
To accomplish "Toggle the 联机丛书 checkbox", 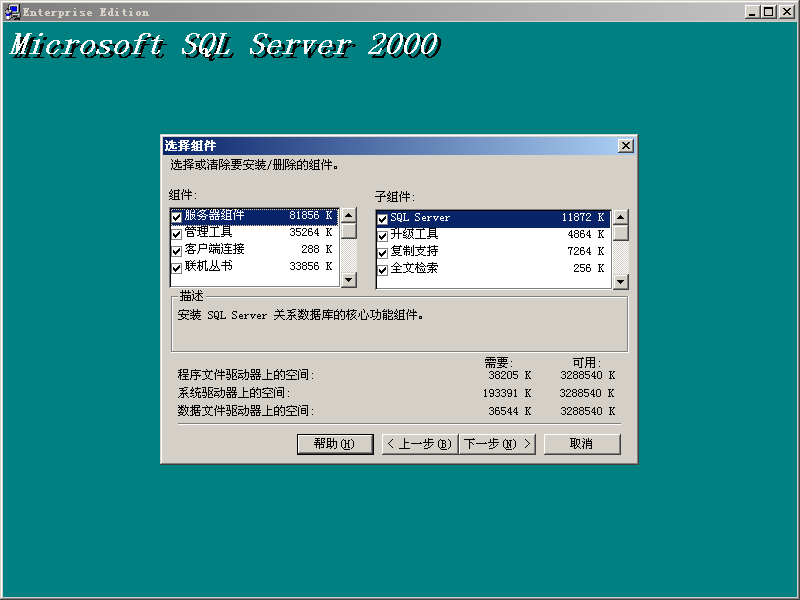I will pyautogui.click(x=177, y=268).
